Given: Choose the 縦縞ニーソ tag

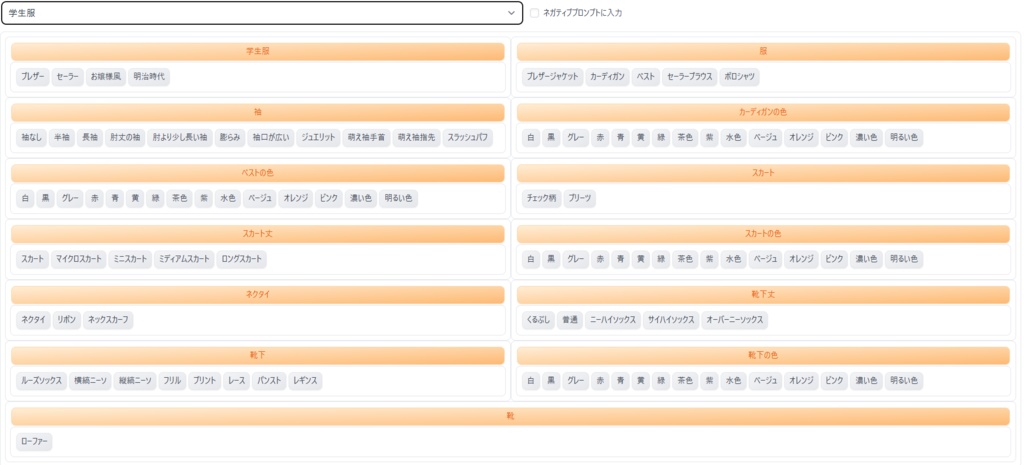Looking at the screenshot, I should coord(135,381).
